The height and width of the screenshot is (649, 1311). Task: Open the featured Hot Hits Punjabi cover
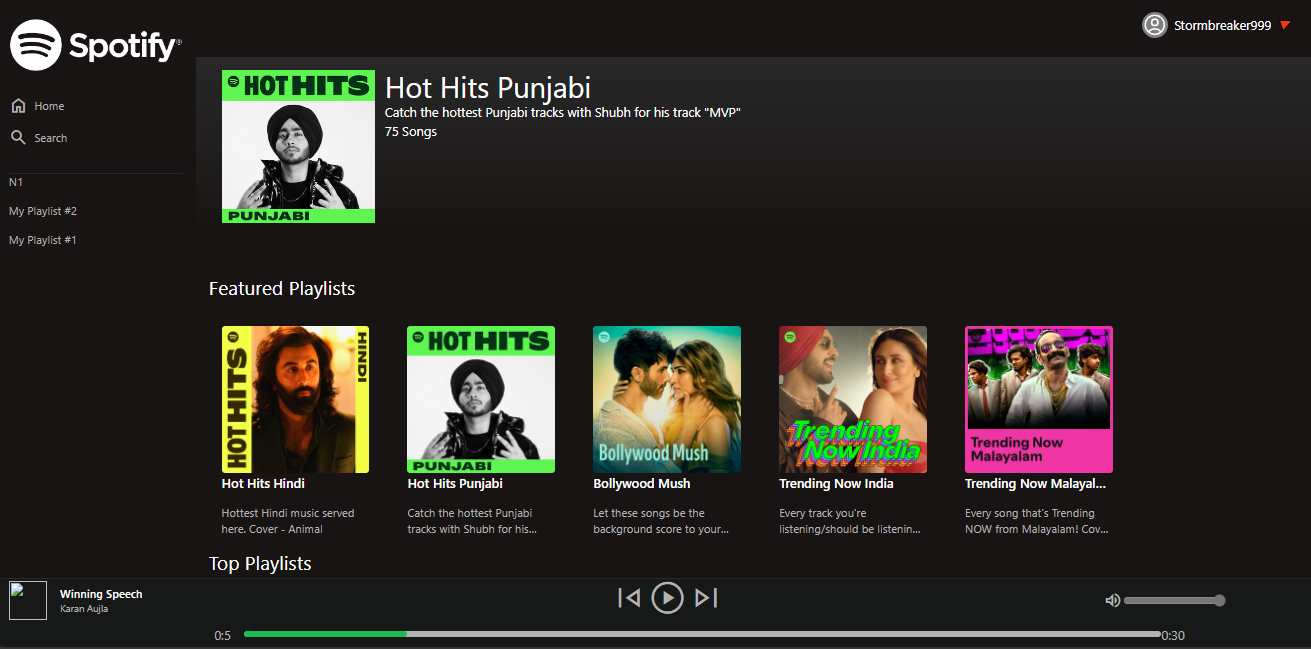(x=481, y=399)
